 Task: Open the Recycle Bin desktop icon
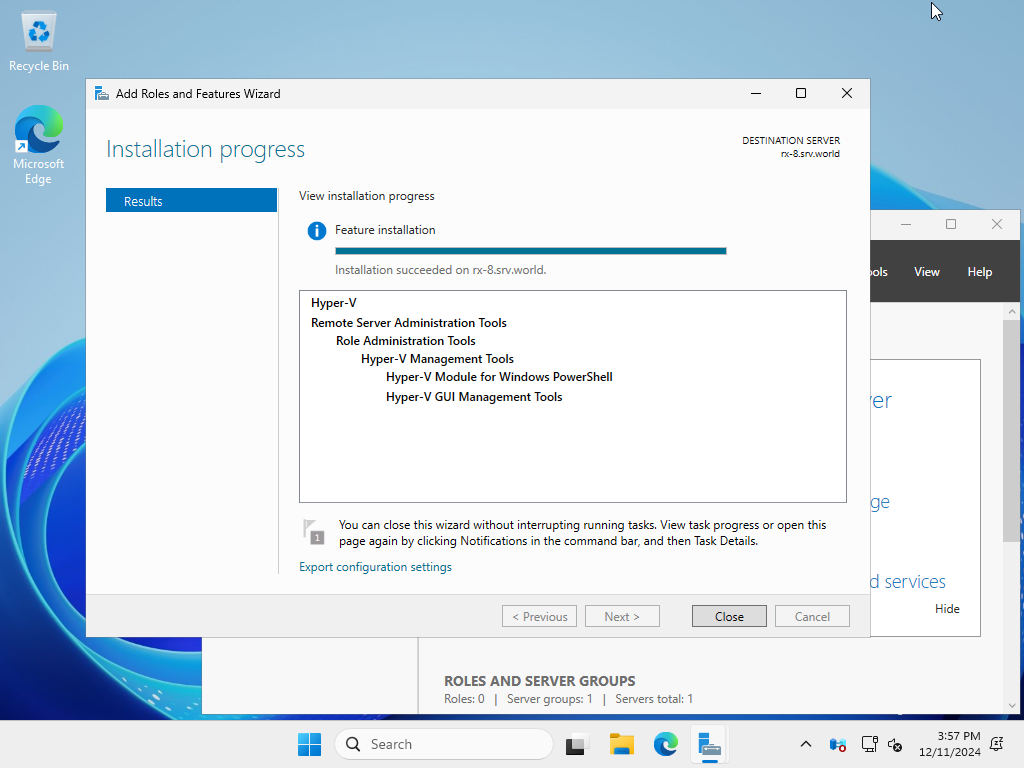[x=39, y=42]
